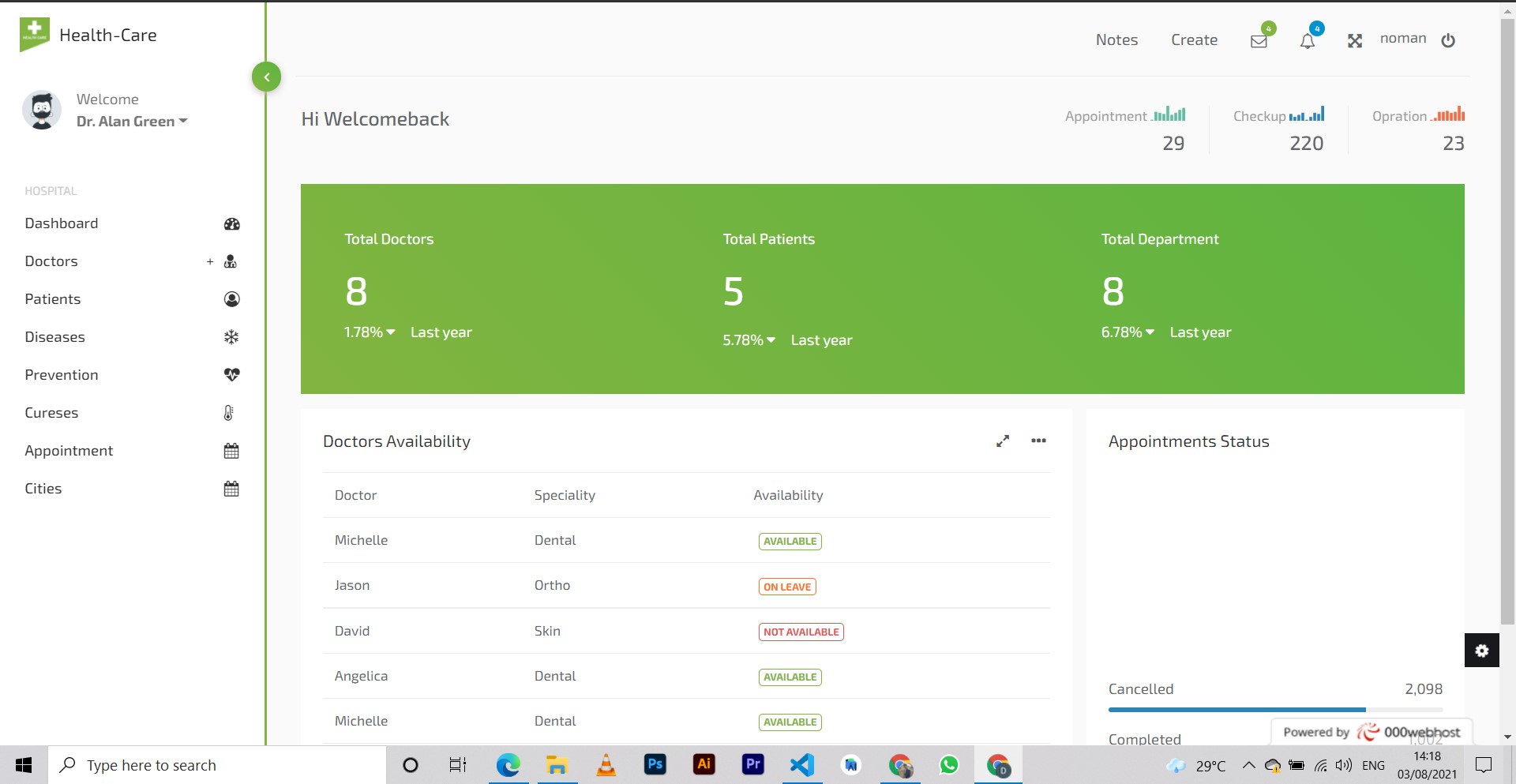Expand the Doctors Availability card
The height and width of the screenshot is (784, 1516).
pos(1003,441)
